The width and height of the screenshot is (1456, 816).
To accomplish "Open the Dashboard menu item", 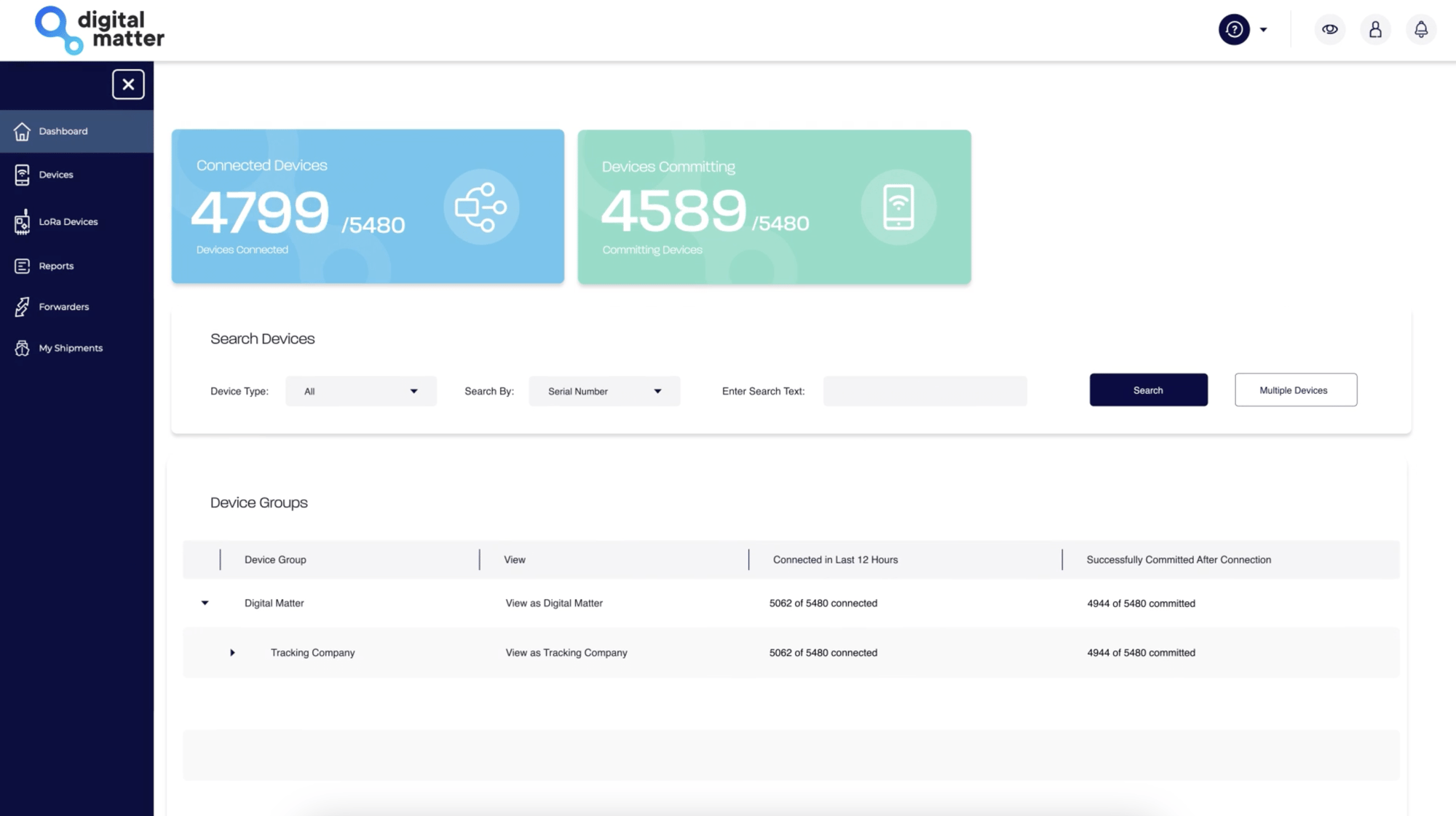I will 76,131.
